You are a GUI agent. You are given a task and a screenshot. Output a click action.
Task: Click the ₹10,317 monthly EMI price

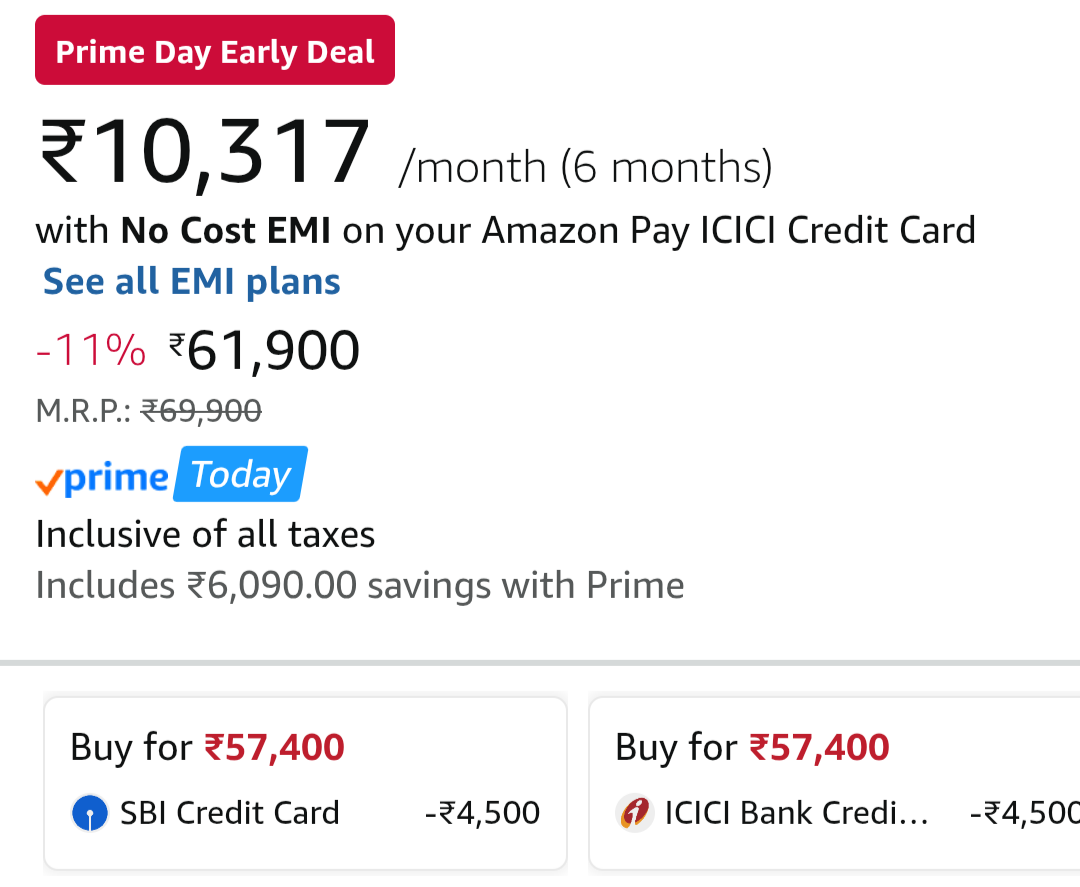[205, 155]
